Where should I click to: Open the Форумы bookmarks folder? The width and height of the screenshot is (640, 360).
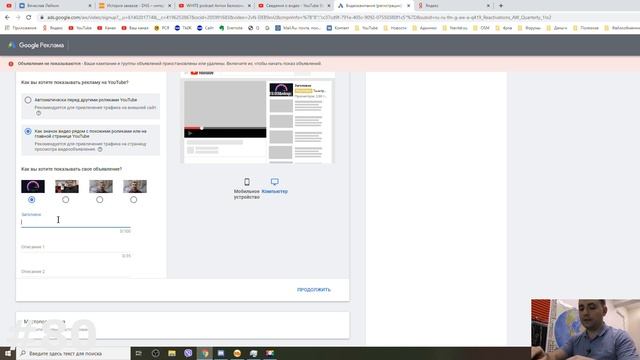point(529,28)
